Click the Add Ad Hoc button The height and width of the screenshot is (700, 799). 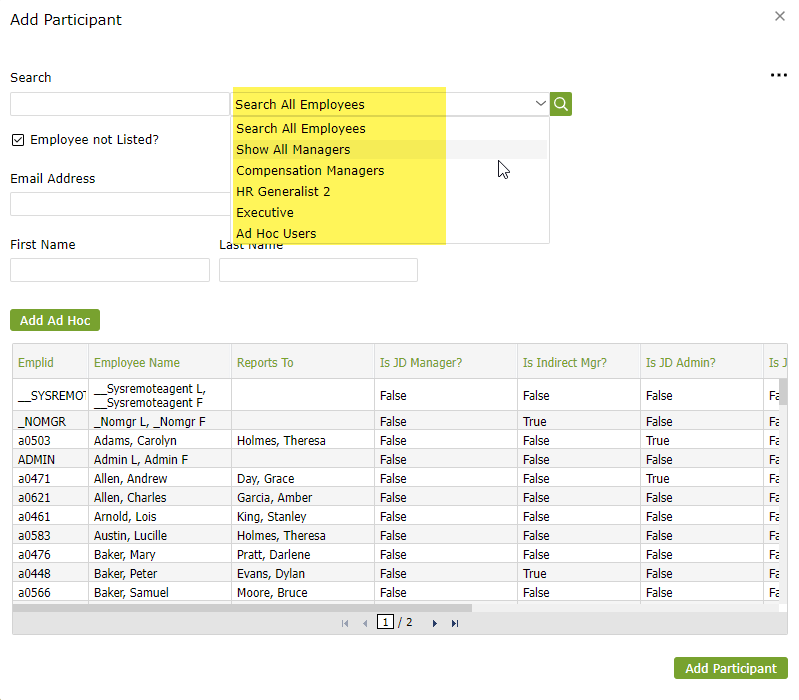pyautogui.click(x=55, y=321)
